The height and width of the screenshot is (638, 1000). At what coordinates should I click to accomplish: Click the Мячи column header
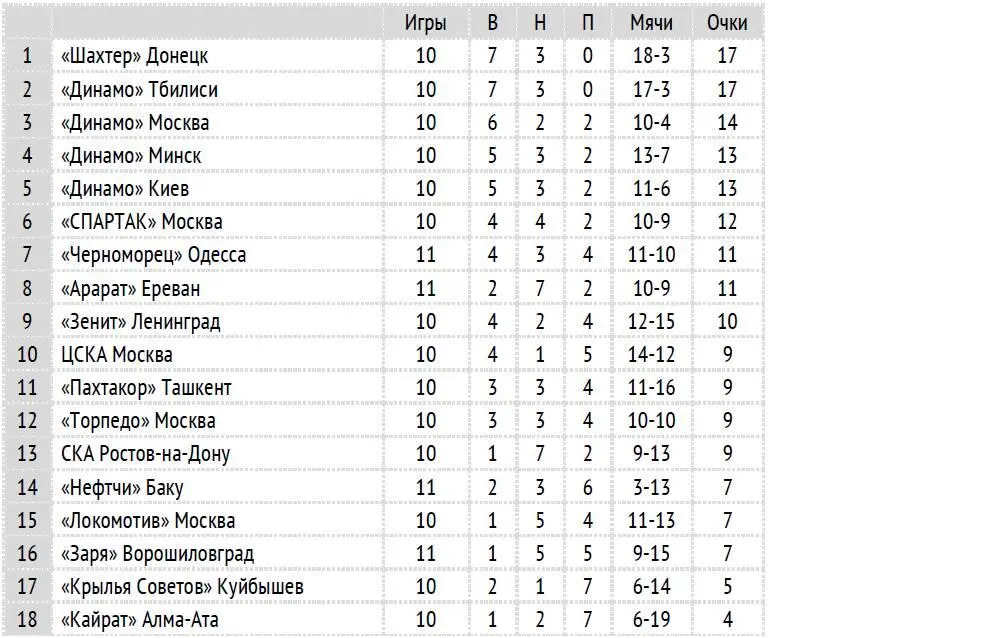click(651, 23)
